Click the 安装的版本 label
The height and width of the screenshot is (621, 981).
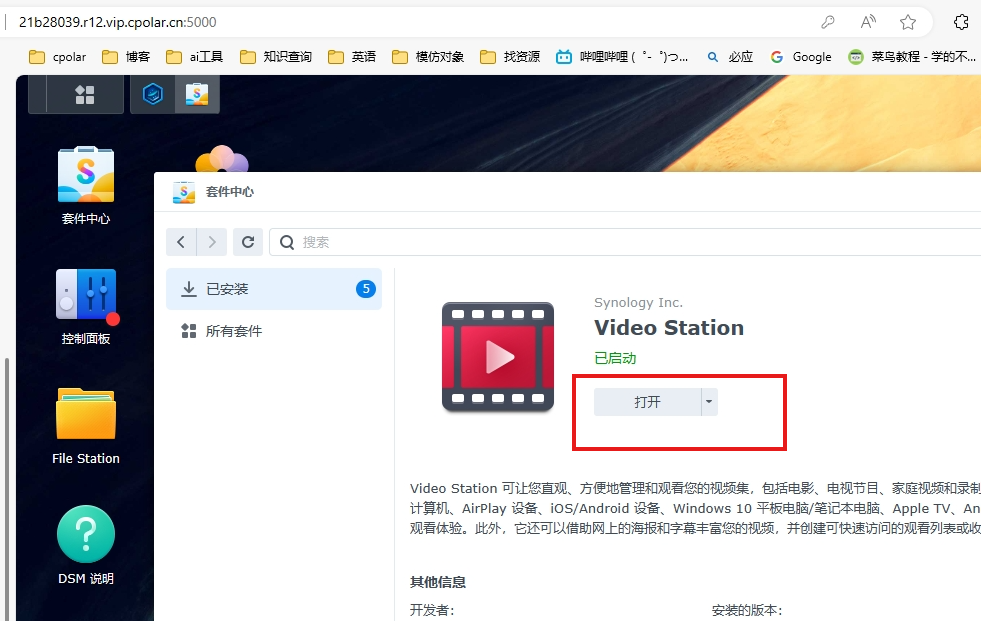tap(747, 610)
